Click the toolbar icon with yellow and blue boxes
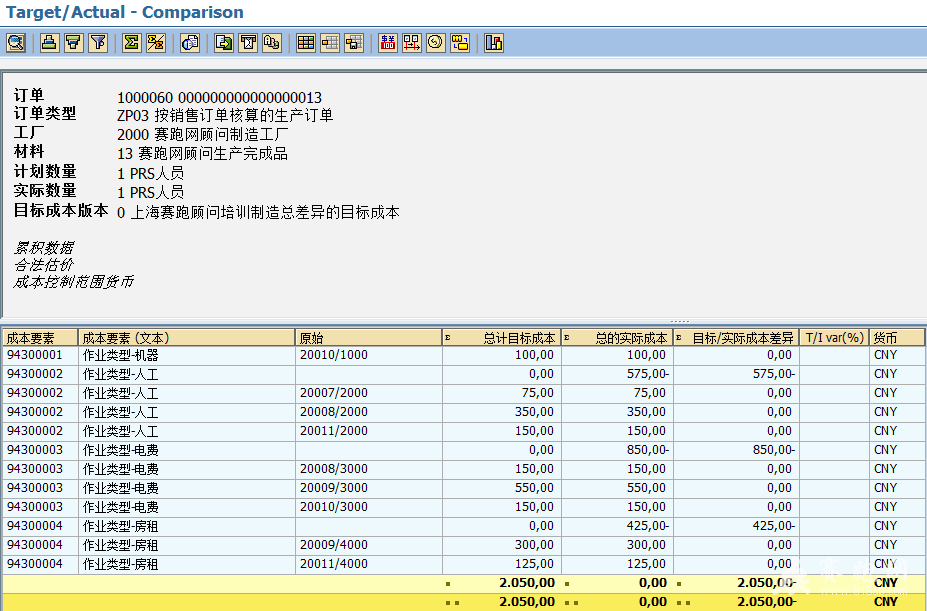This screenshot has width=927, height=611. point(460,43)
